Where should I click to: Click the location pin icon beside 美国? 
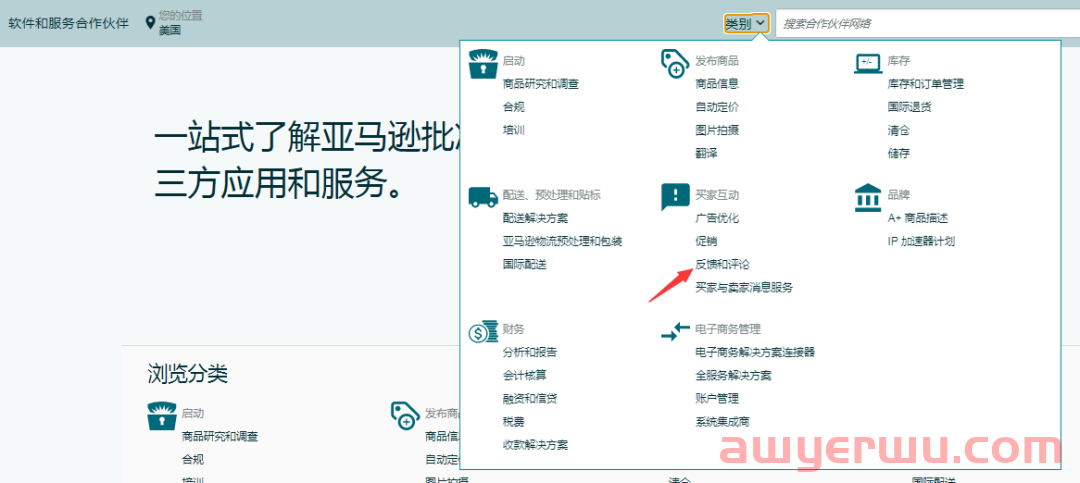150,23
